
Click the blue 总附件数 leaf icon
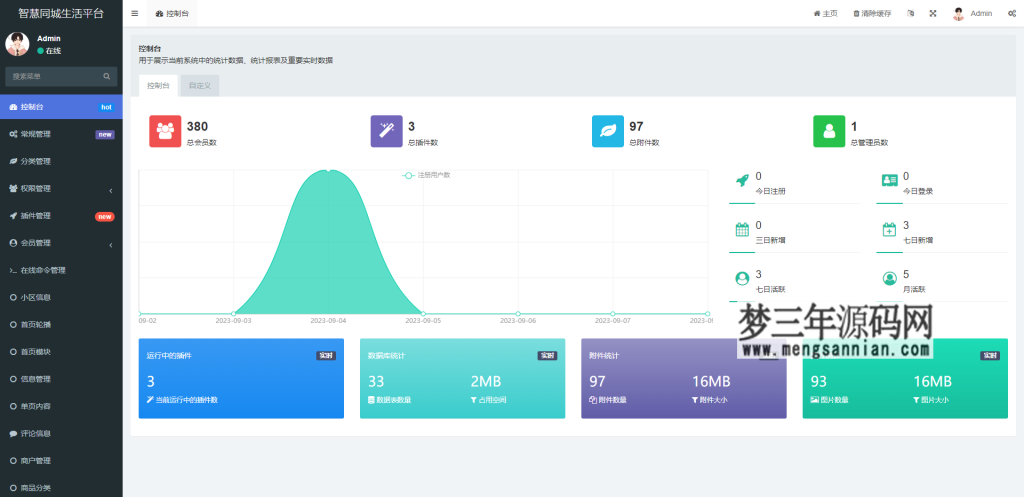click(608, 131)
